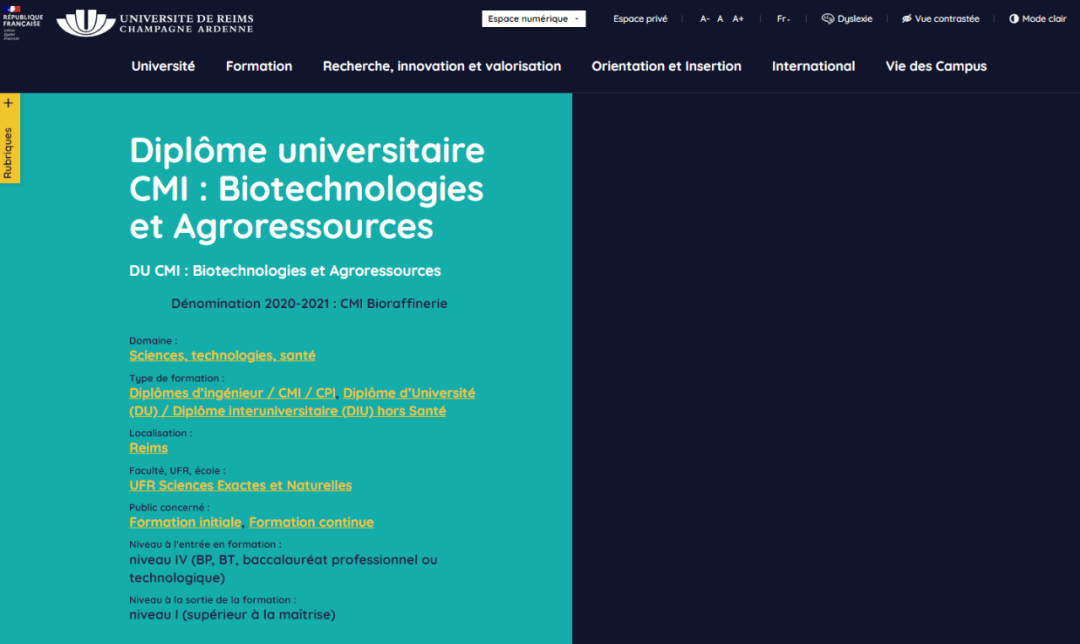The height and width of the screenshot is (644, 1080).
Task: Click the Diplôme universitaire CMI page title
Action: (x=307, y=188)
